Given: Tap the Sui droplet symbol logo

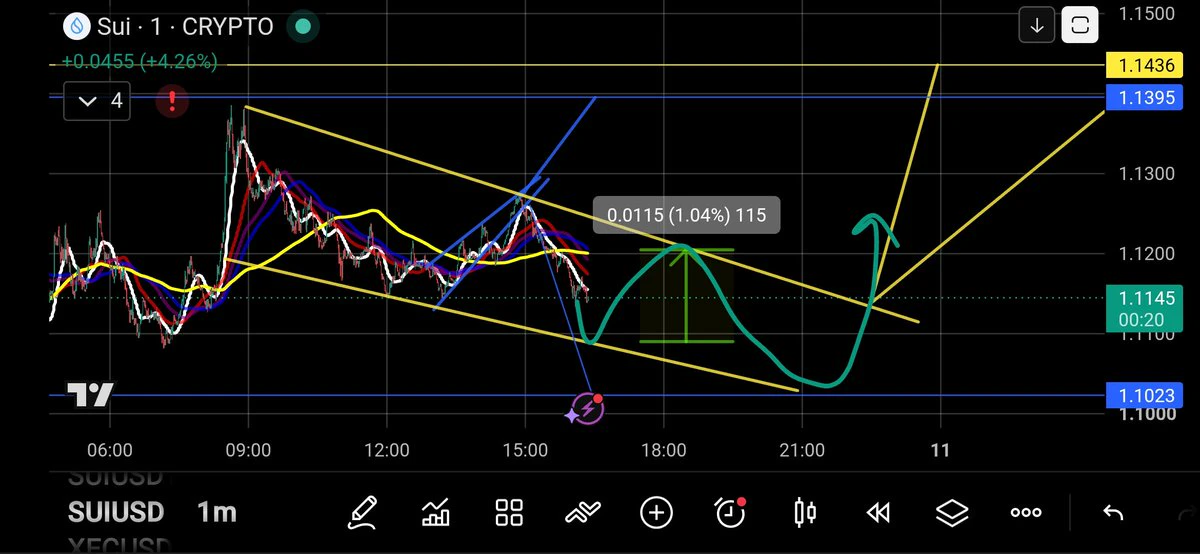Looking at the screenshot, I should point(76,27).
